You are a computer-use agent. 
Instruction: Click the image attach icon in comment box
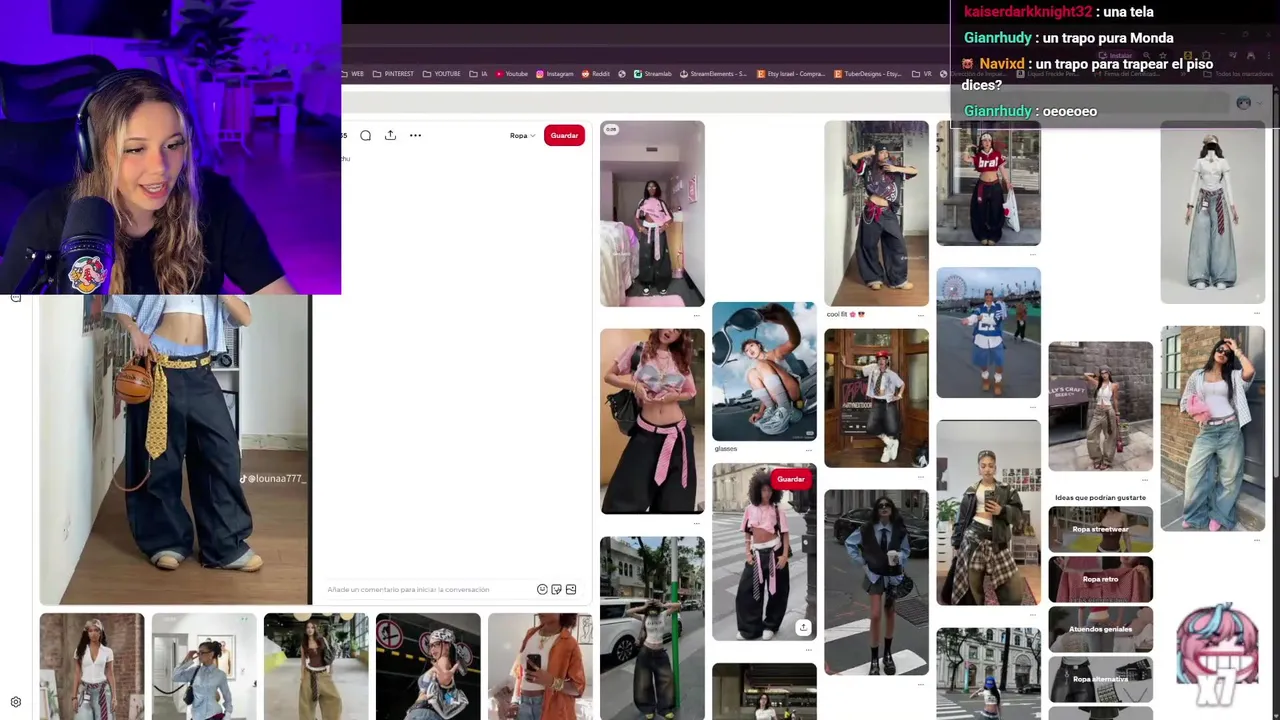coord(571,590)
